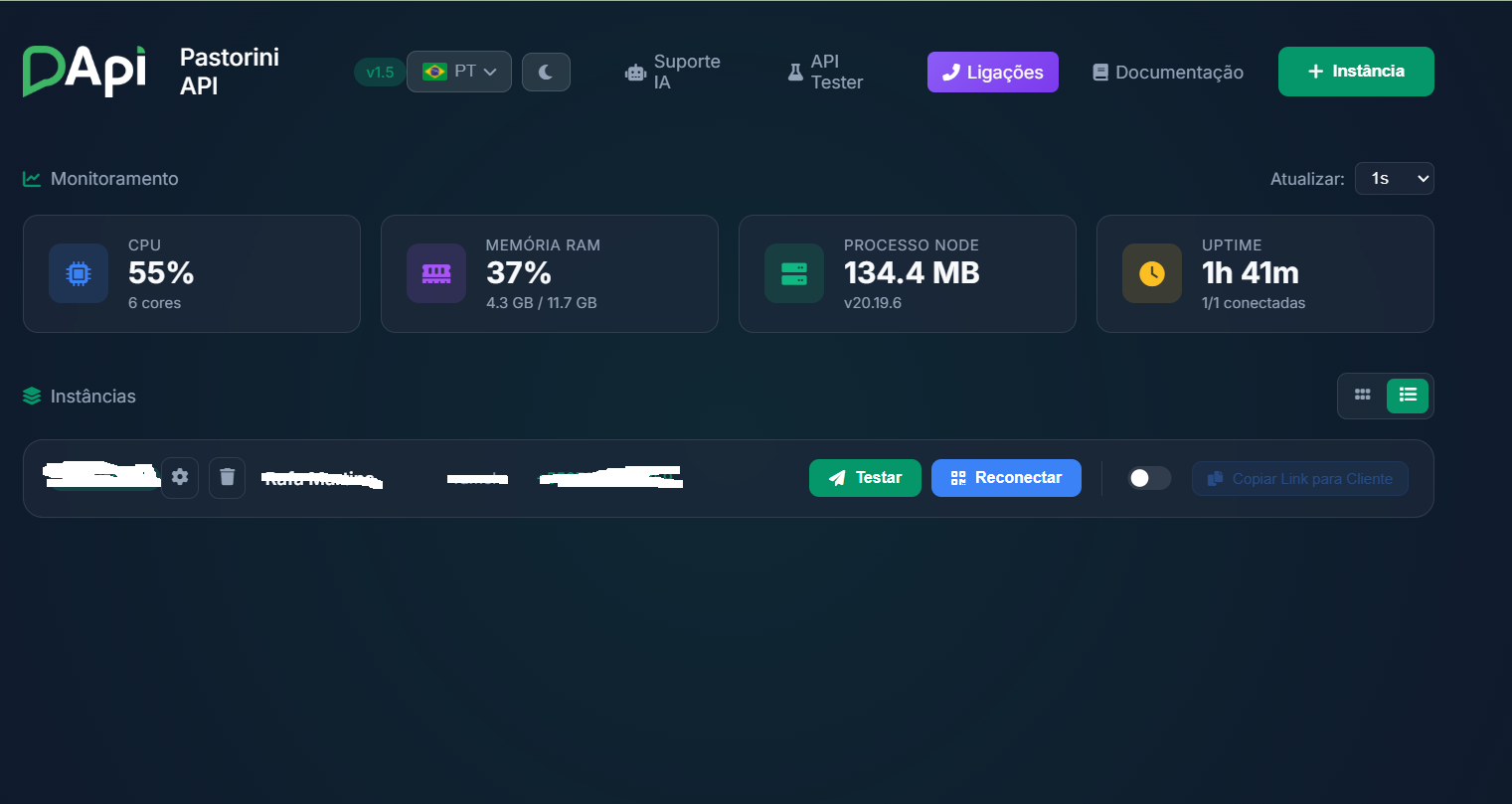Image resolution: width=1512 pixels, height=804 pixels.
Task: Click Copiar Link para Cliente
Action: point(1299,478)
